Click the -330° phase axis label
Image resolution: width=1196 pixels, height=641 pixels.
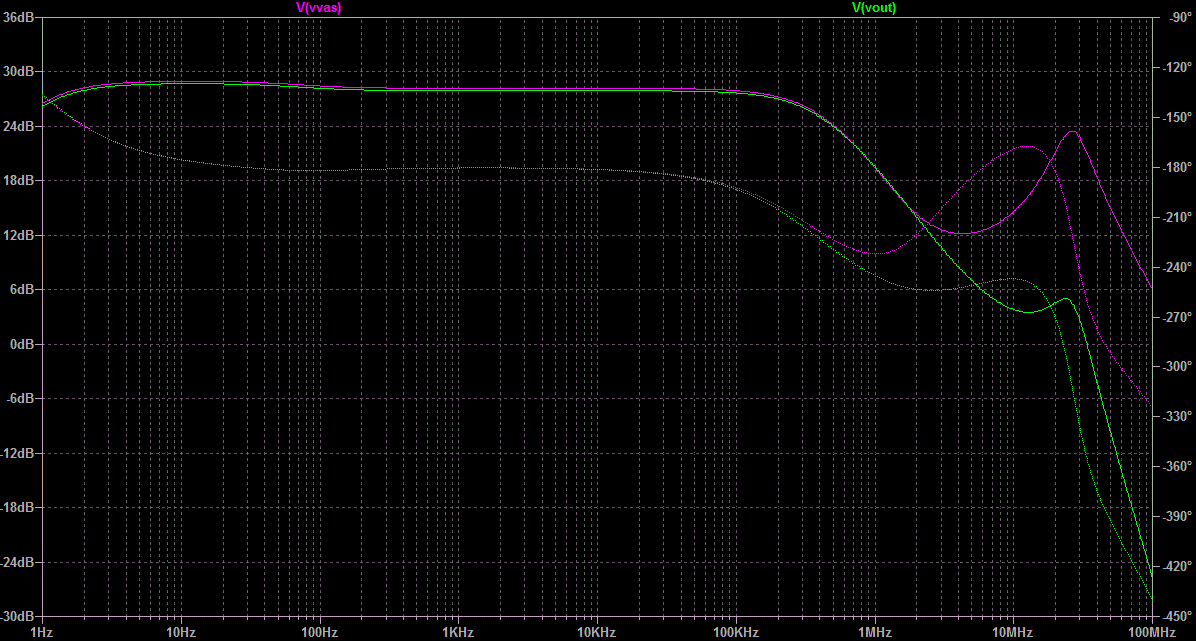click(1175, 416)
